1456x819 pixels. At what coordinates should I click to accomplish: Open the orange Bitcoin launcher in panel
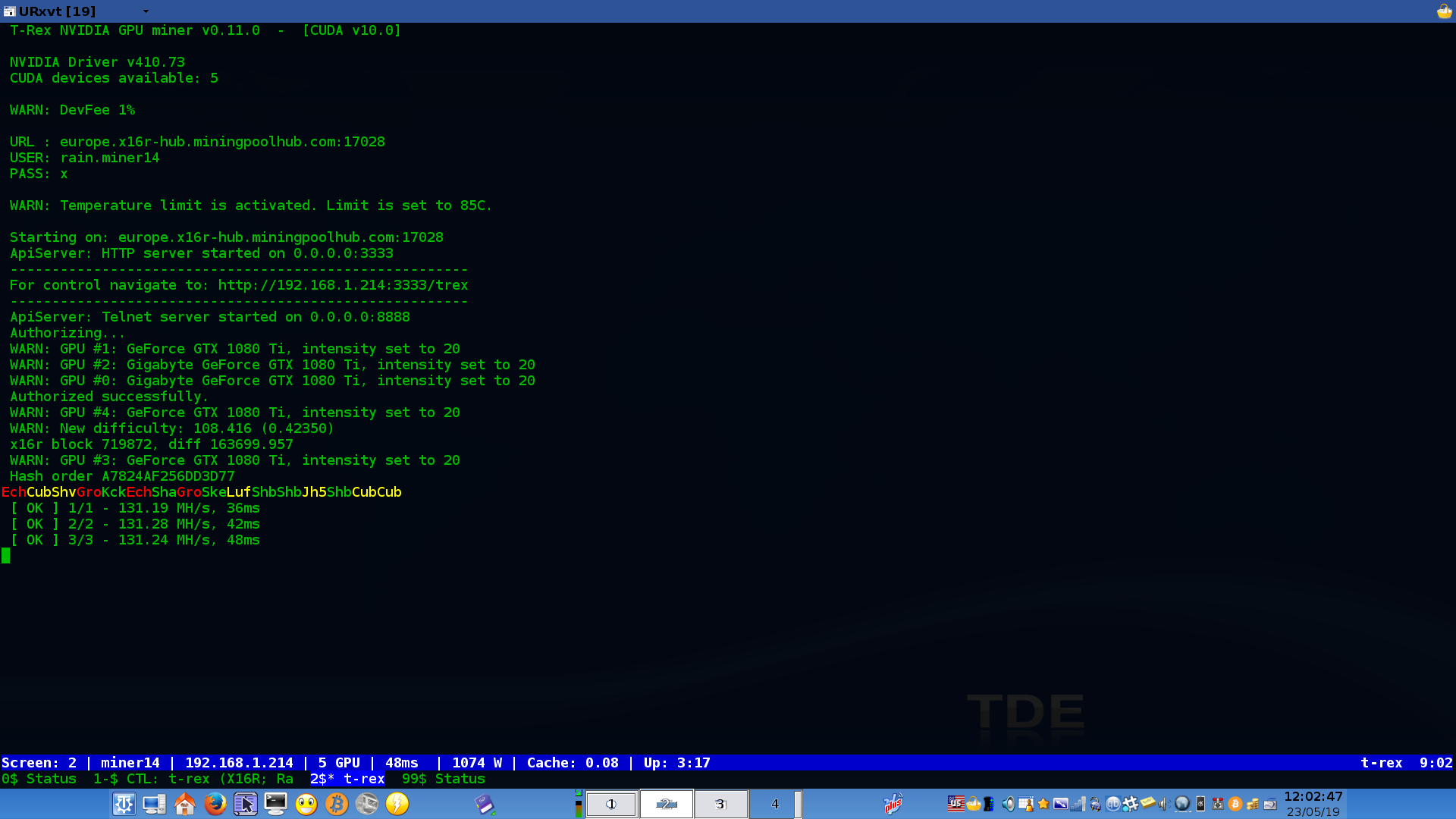pyautogui.click(x=336, y=804)
